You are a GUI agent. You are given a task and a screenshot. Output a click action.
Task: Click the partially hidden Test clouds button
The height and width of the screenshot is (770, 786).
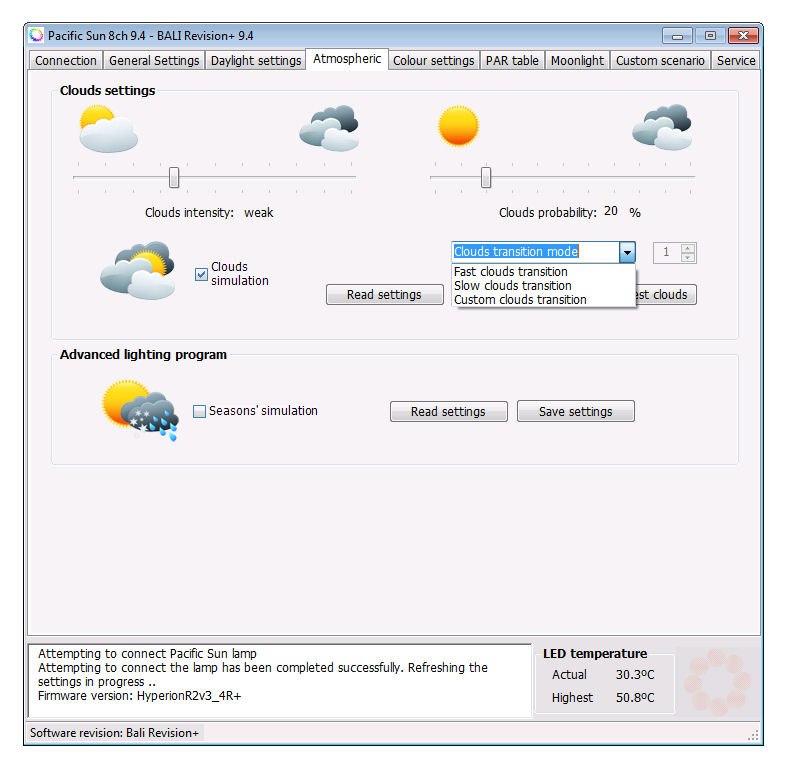[x=666, y=295]
